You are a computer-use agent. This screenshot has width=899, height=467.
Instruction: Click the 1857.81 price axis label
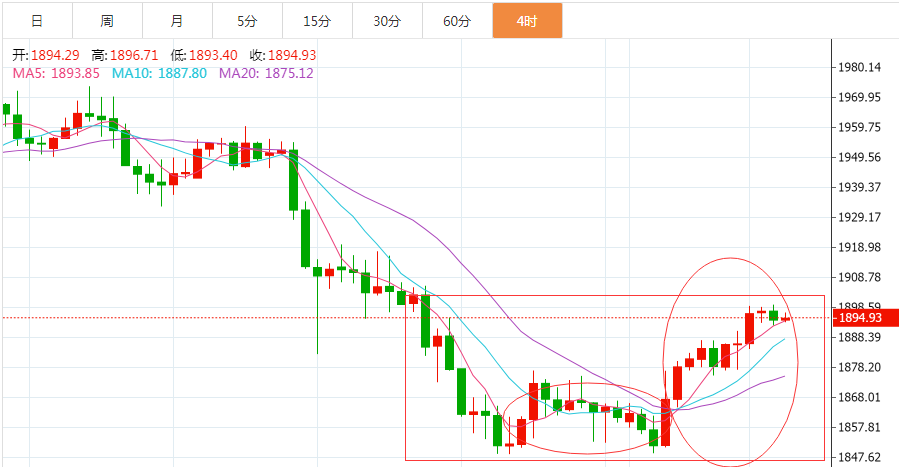(859, 427)
